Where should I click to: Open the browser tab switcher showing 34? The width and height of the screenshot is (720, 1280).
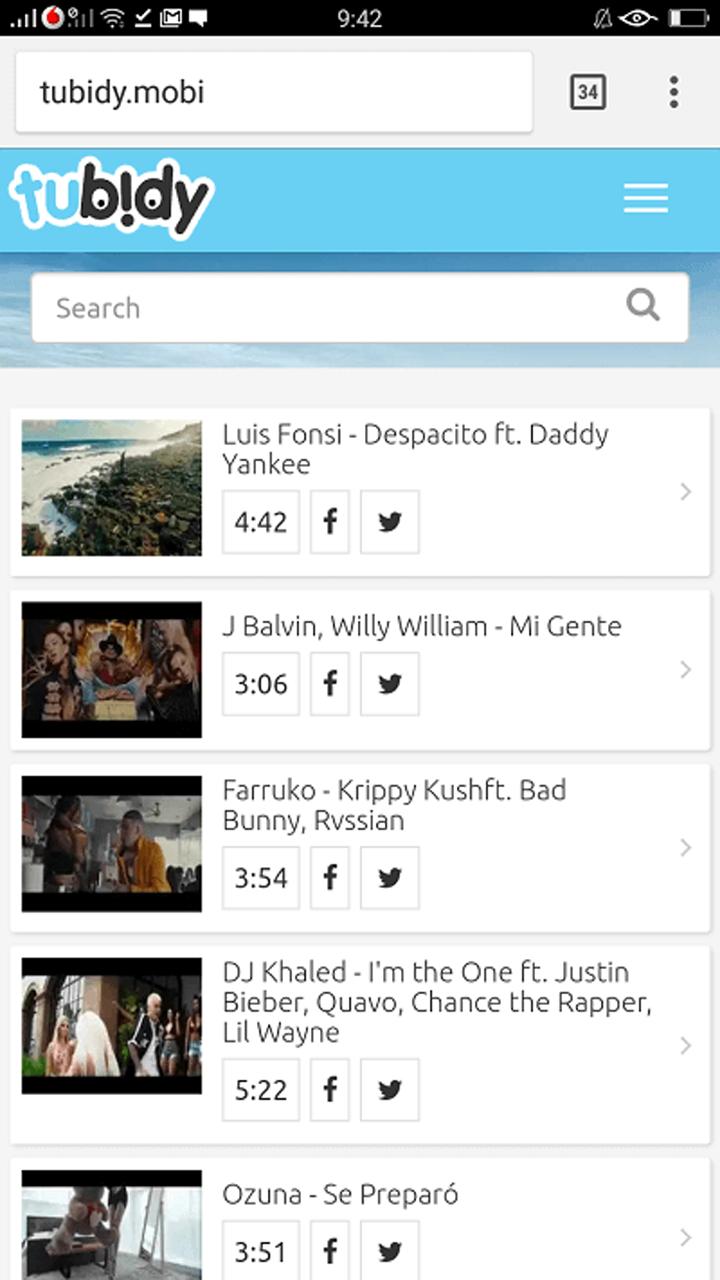point(587,92)
